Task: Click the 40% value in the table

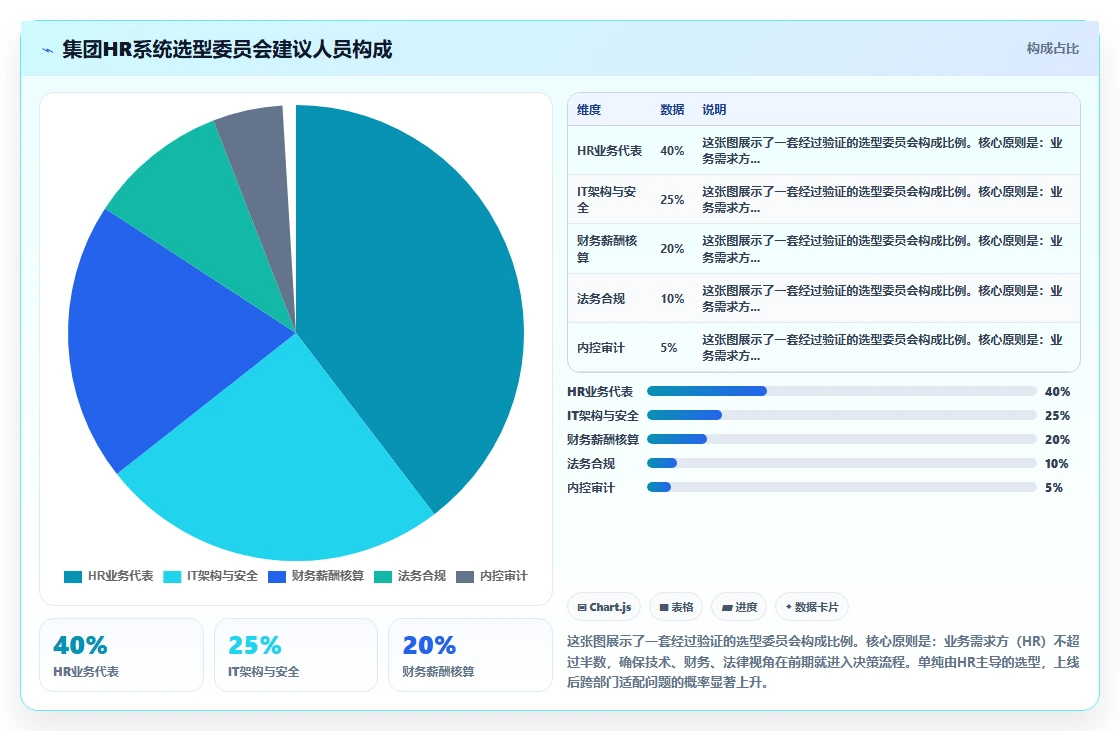Action: (x=672, y=151)
